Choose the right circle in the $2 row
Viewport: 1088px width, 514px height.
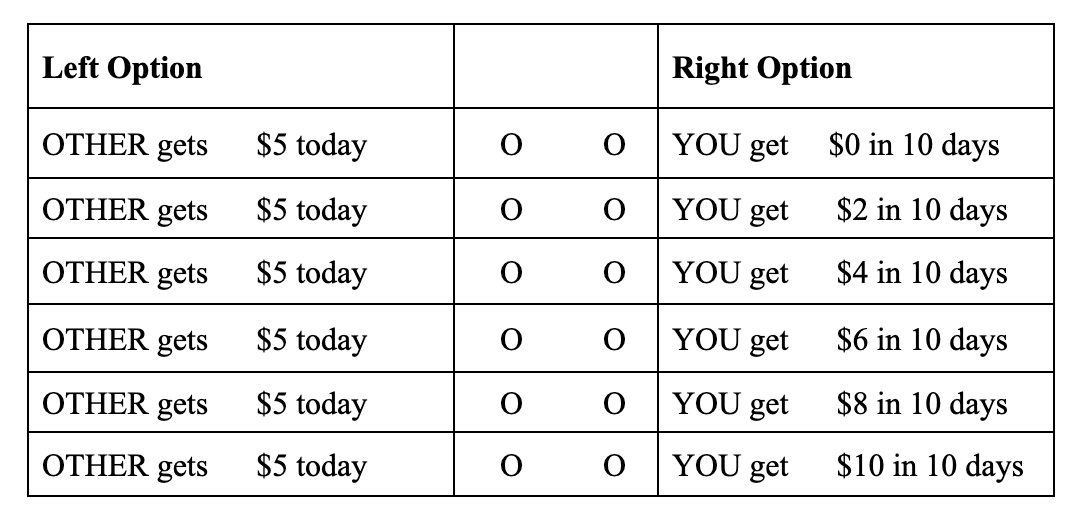coord(615,211)
